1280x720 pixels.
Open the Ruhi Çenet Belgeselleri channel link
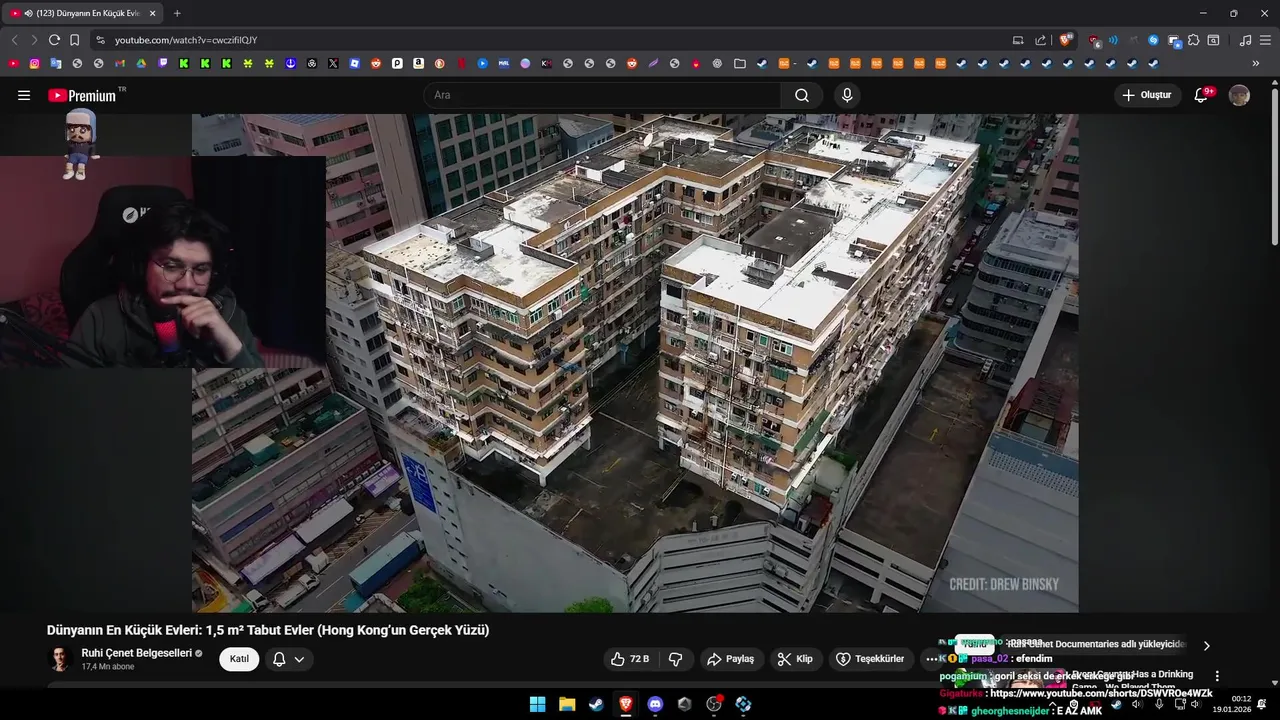point(136,653)
